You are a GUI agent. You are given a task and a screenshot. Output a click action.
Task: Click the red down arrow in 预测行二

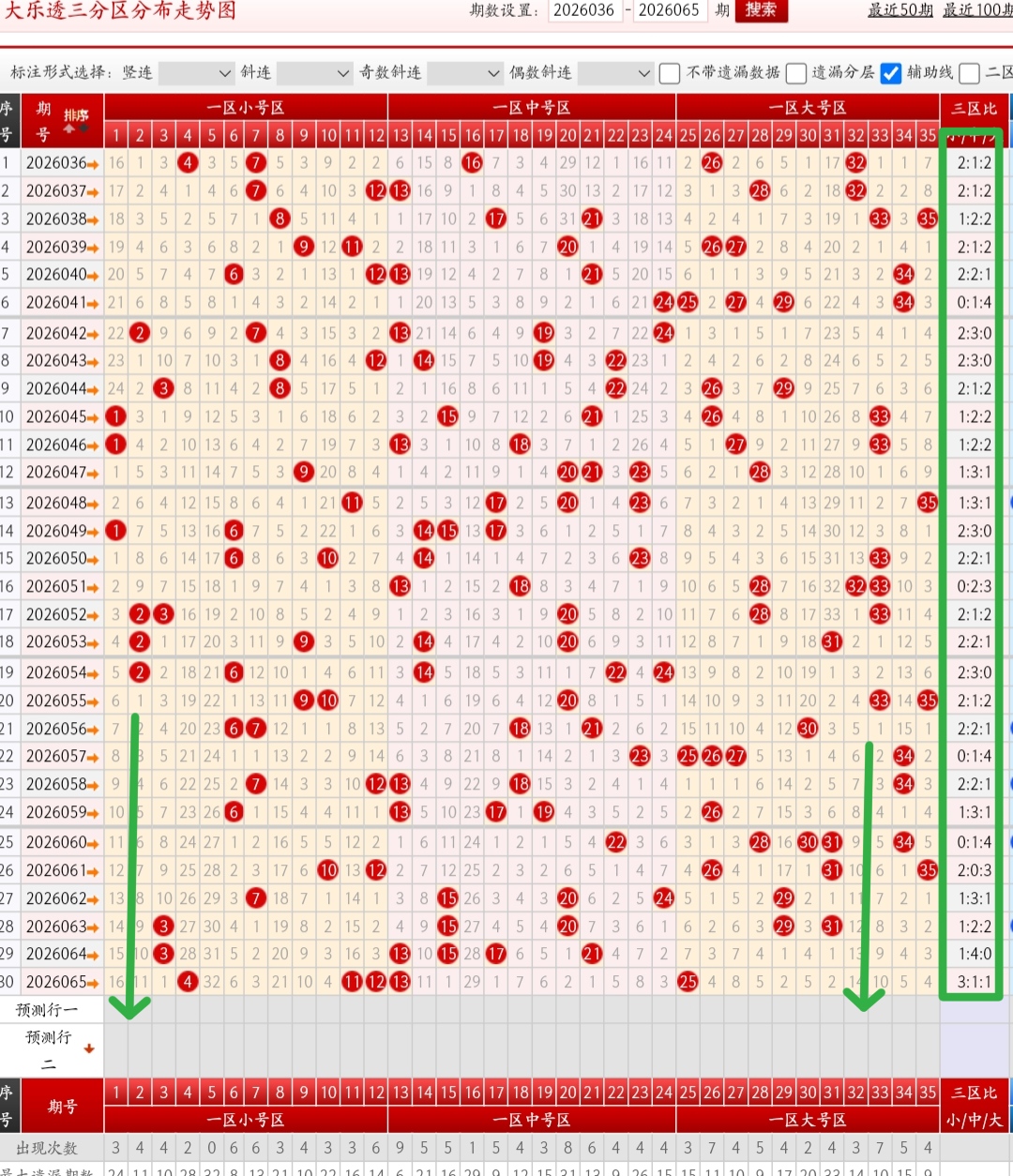[89, 1048]
